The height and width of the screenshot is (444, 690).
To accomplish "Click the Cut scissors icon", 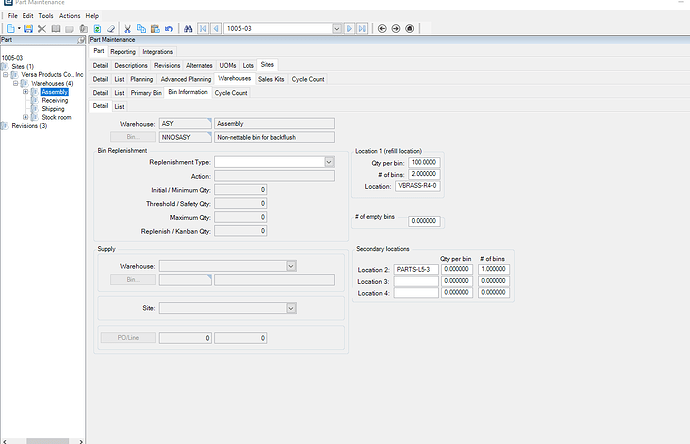I will click(128, 29).
